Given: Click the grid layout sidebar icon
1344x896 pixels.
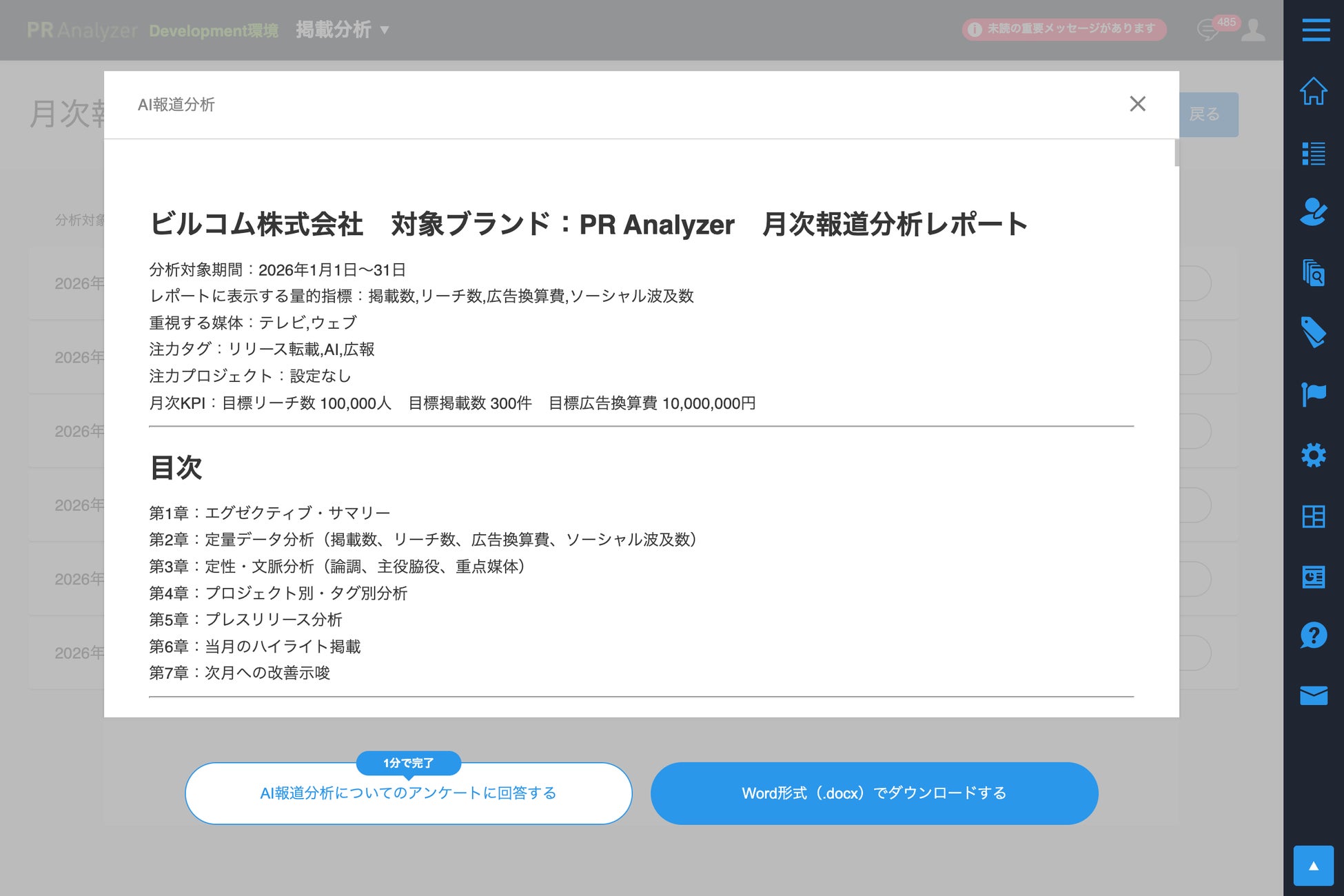Looking at the screenshot, I should [x=1313, y=516].
